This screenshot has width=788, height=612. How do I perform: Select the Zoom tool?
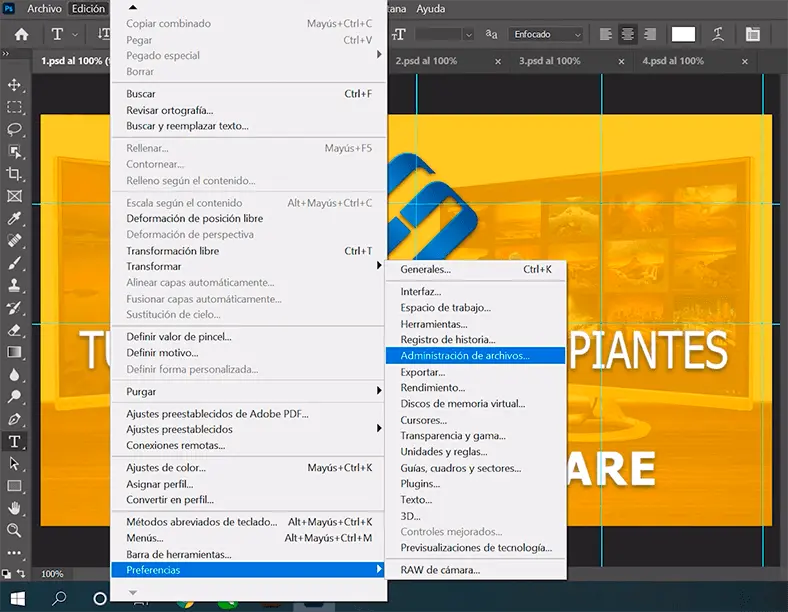pos(14,530)
